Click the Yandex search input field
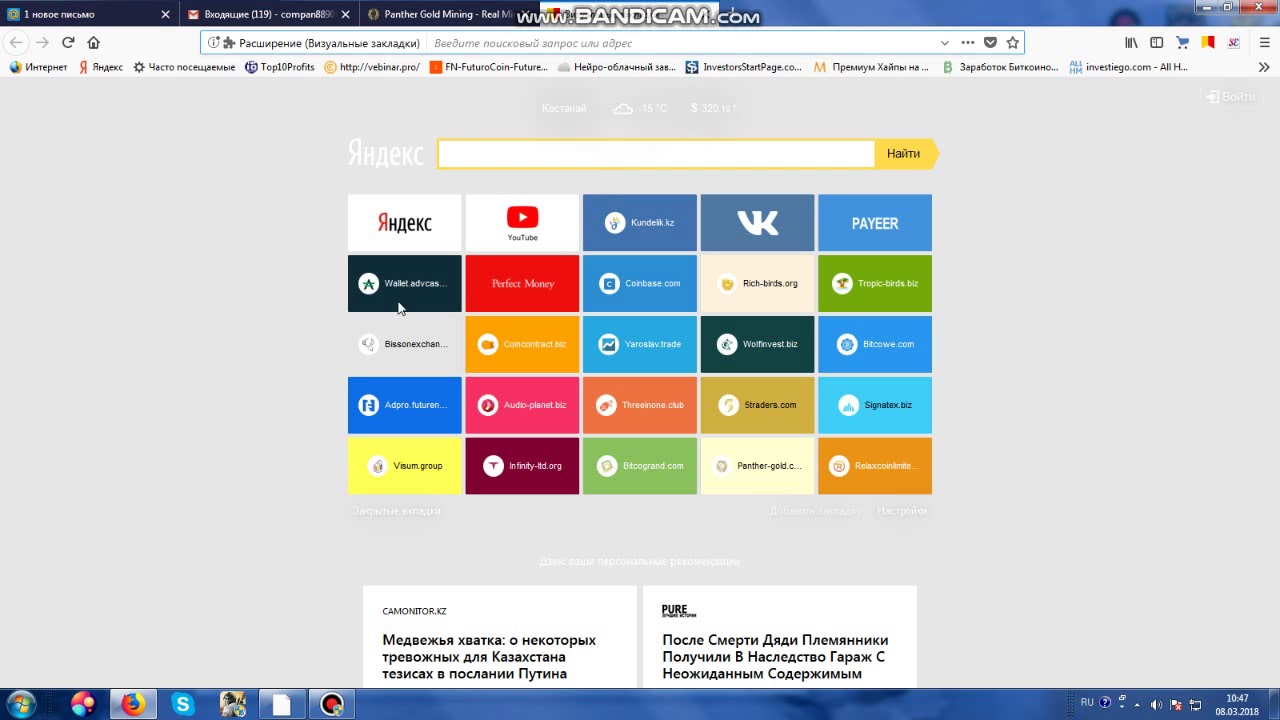The height and width of the screenshot is (720, 1280). click(656, 153)
